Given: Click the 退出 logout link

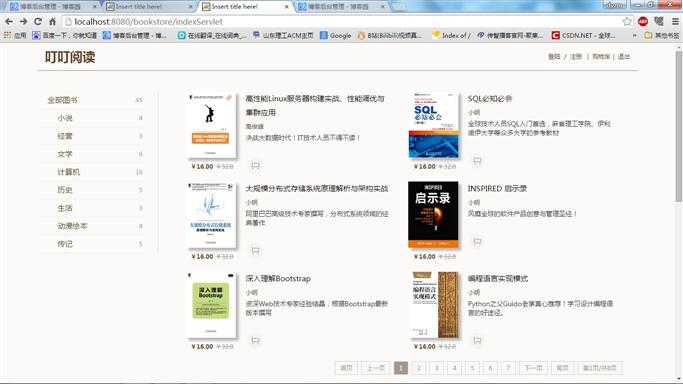Looking at the screenshot, I should click(x=624, y=57).
